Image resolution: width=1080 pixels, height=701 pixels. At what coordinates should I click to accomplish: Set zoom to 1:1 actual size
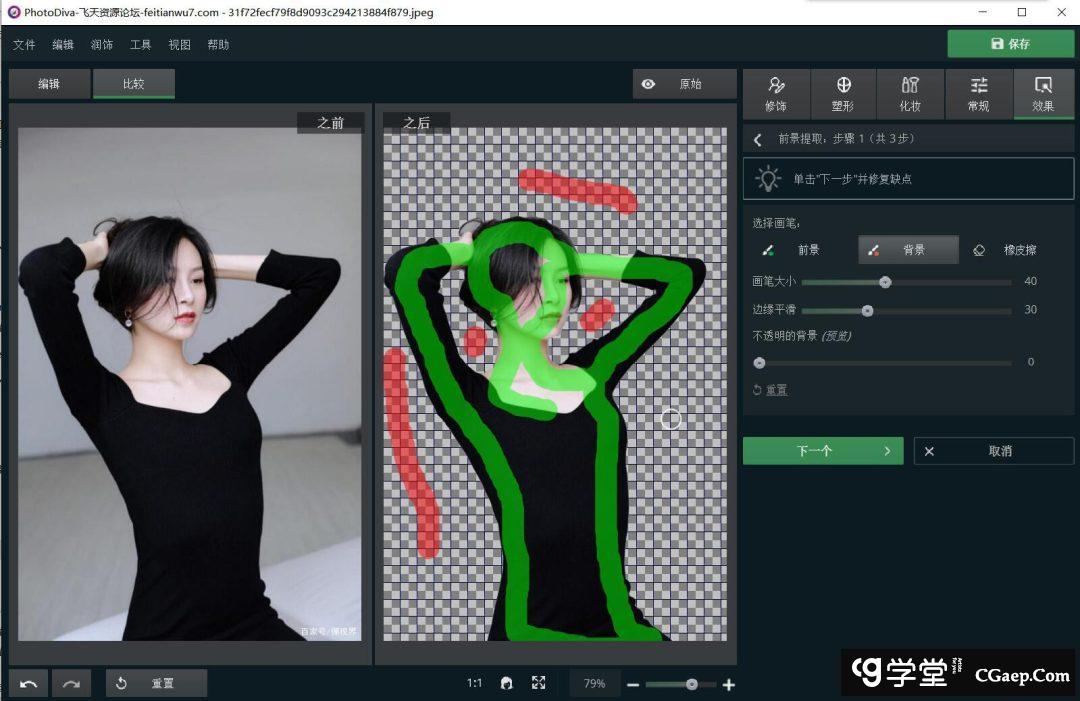point(474,684)
